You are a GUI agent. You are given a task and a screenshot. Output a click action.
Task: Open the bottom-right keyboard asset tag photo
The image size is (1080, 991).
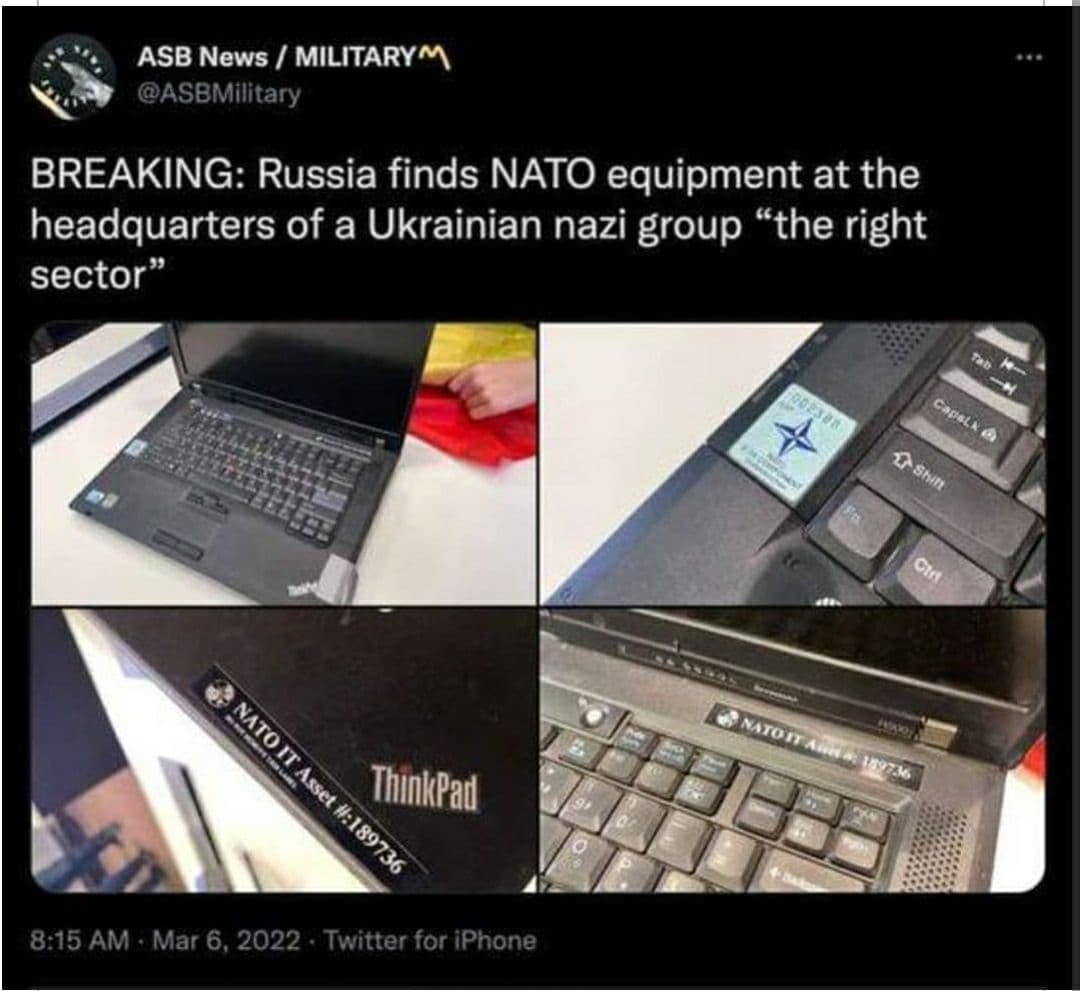coord(793,750)
